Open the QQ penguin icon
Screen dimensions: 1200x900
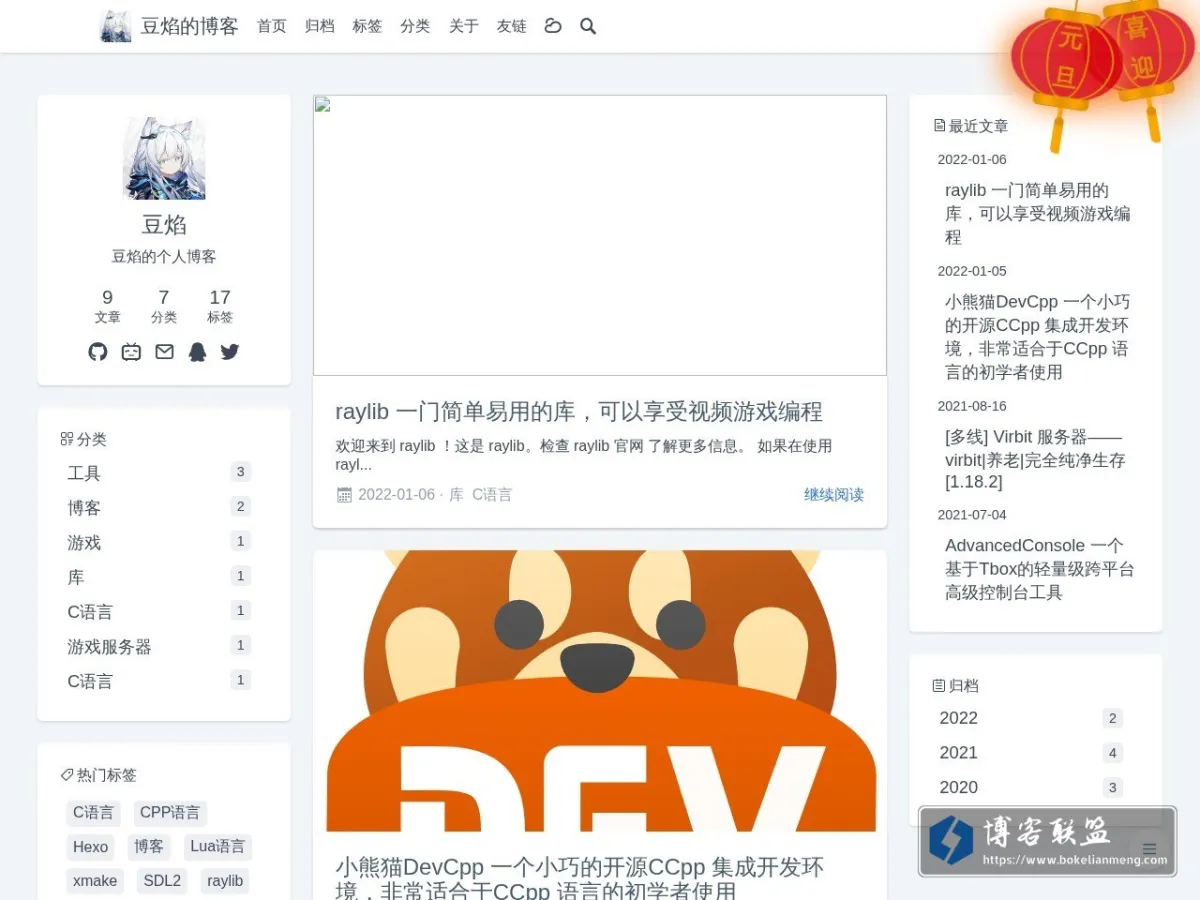tap(197, 352)
